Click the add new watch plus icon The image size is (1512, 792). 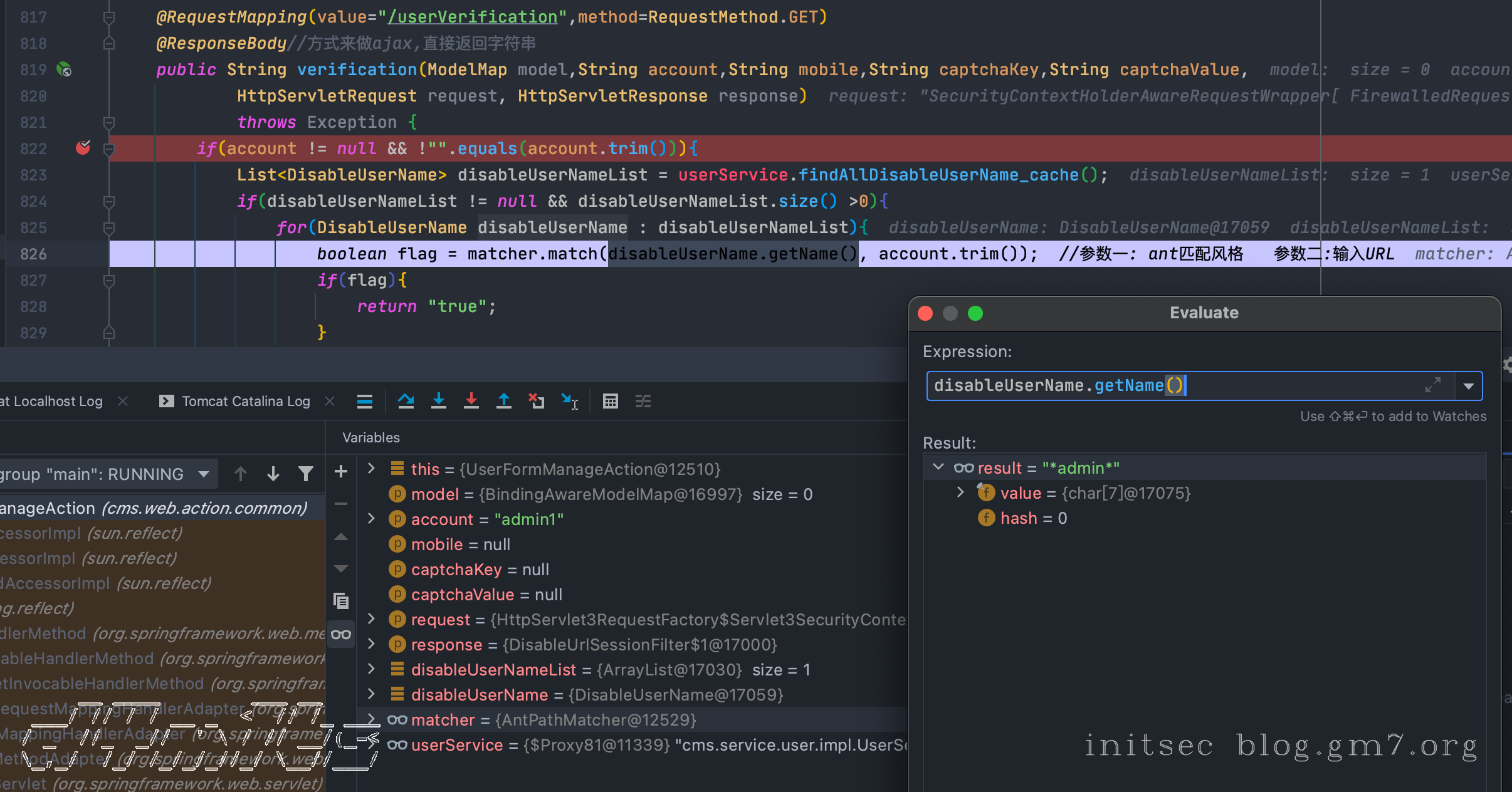341,471
